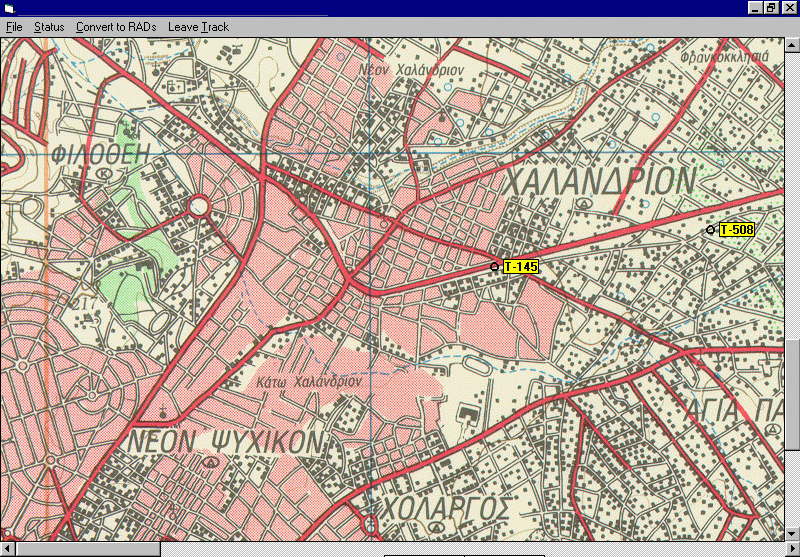Open the File menu
The height and width of the screenshot is (557, 800).
coord(14,27)
